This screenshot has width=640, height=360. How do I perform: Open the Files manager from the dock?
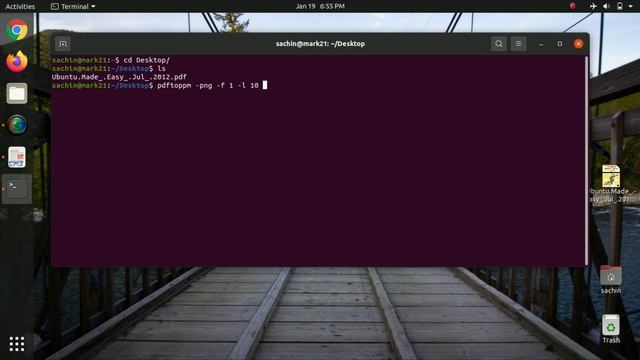[17, 93]
